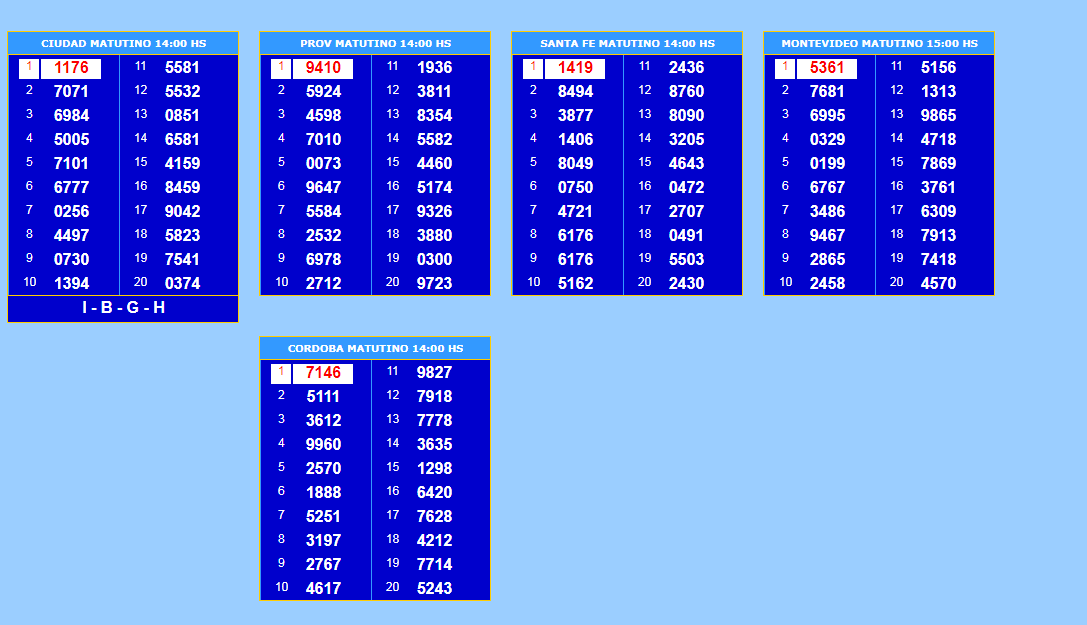Select the CORDOBA MATUTINO 14:00 HS title
The width and height of the screenshot is (1087, 625).
pos(375,349)
